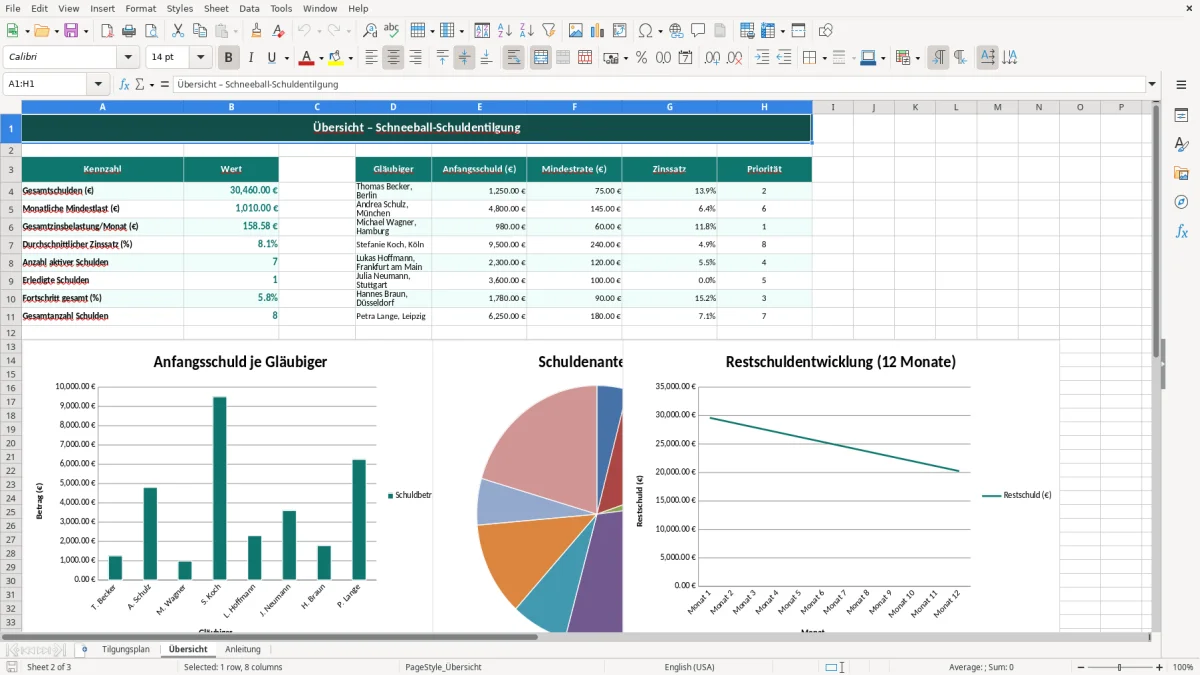Click the Insert hyperlink icon

point(676,31)
